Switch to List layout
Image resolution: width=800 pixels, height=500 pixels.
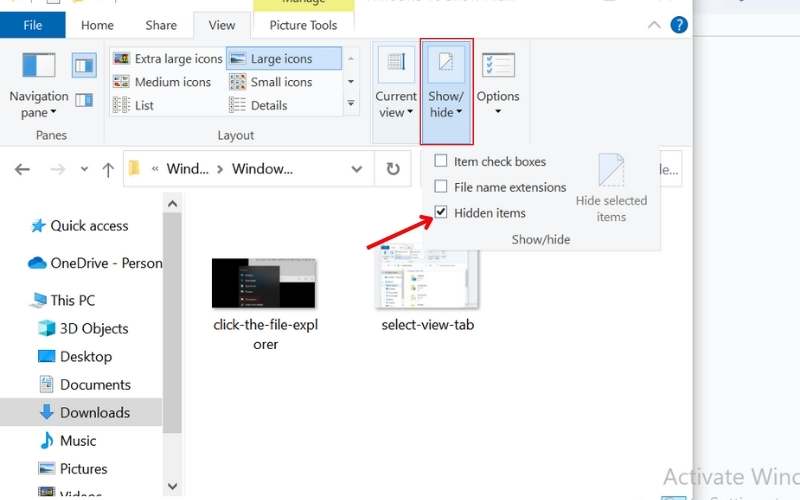coord(133,106)
